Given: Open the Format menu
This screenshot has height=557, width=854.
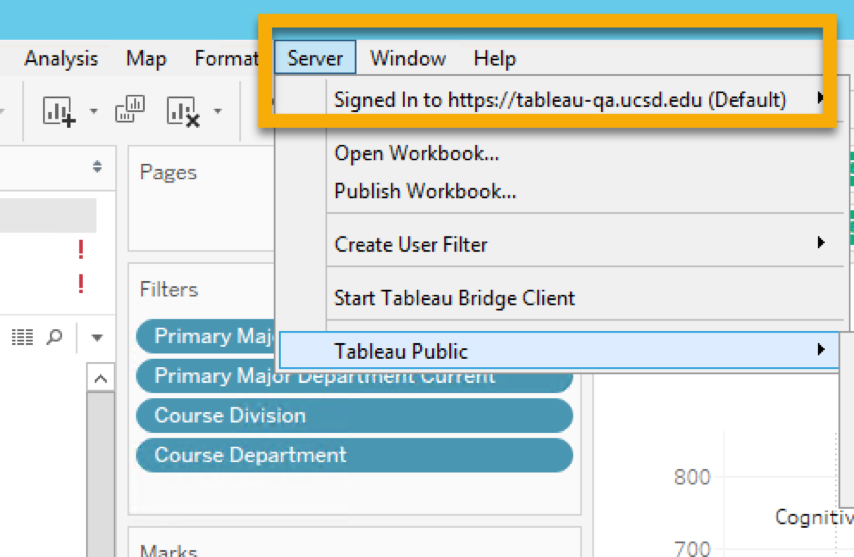Looking at the screenshot, I should [227, 58].
